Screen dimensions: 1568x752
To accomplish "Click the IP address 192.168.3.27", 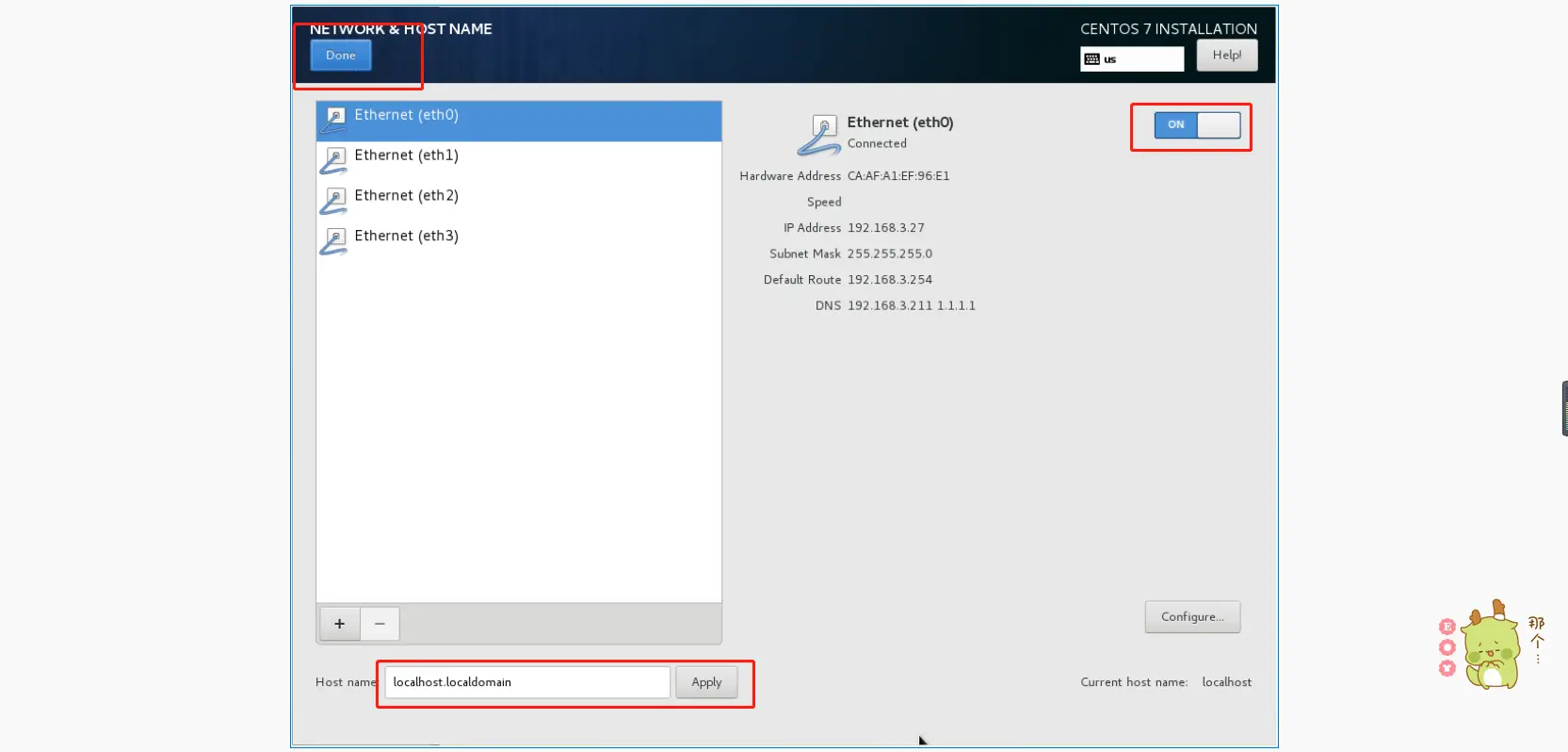I will (x=886, y=228).
